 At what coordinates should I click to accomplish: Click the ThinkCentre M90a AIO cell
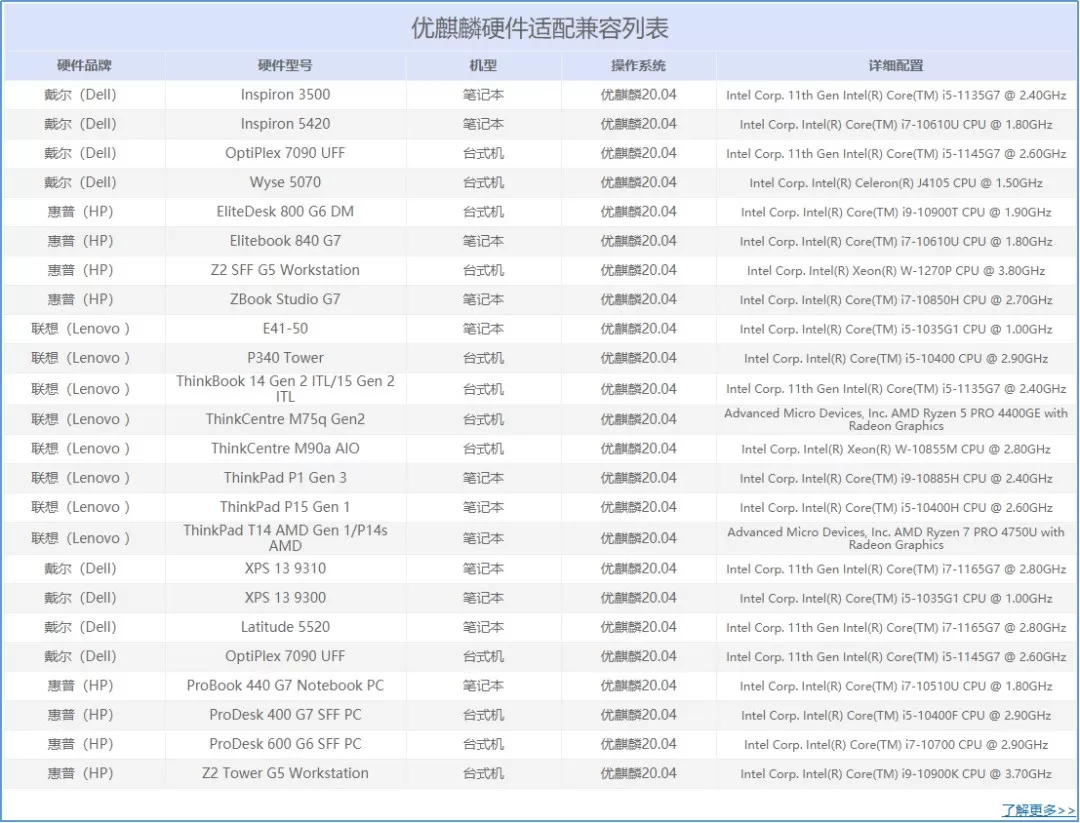point(285,448)
